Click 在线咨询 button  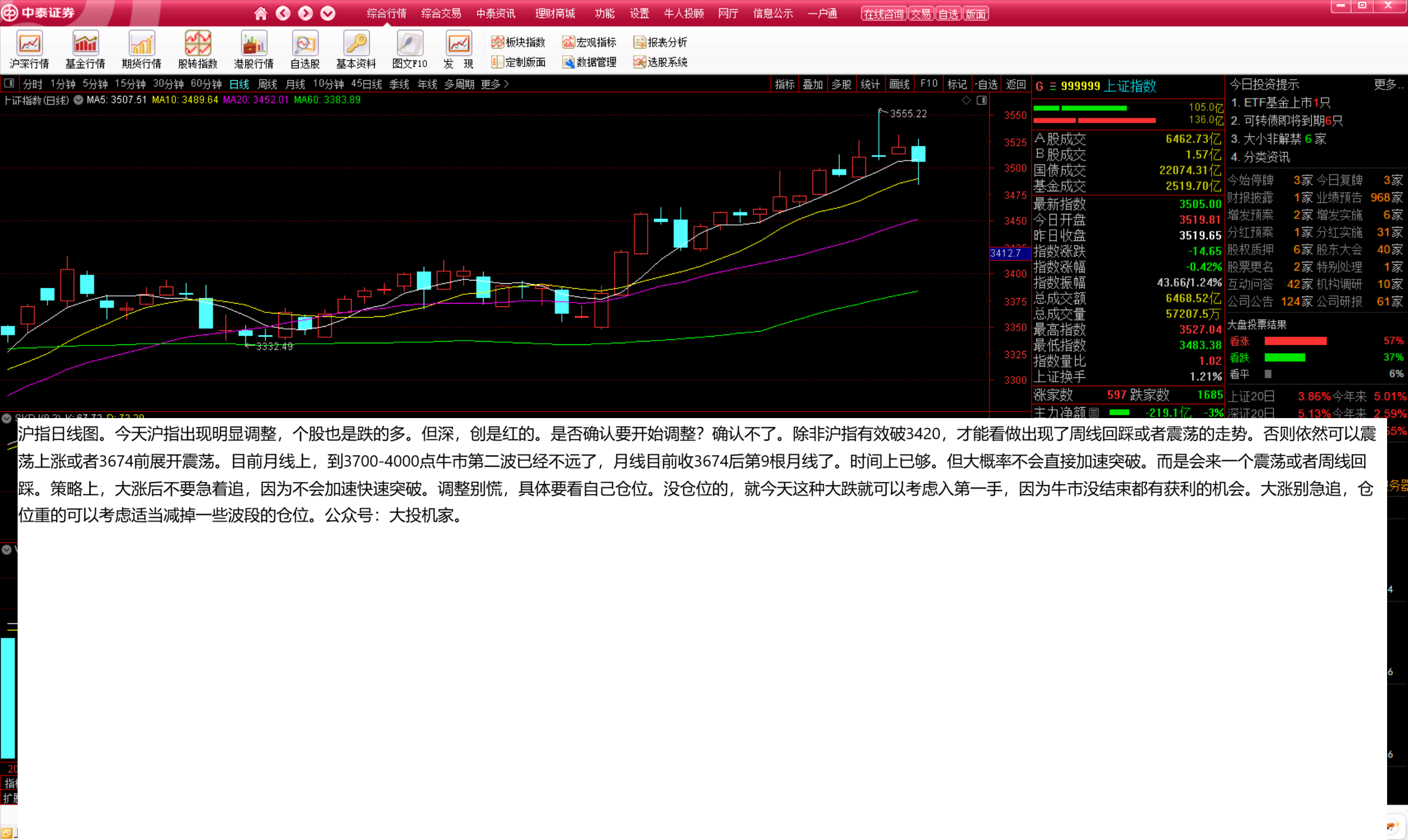click(x=884, y=14)
